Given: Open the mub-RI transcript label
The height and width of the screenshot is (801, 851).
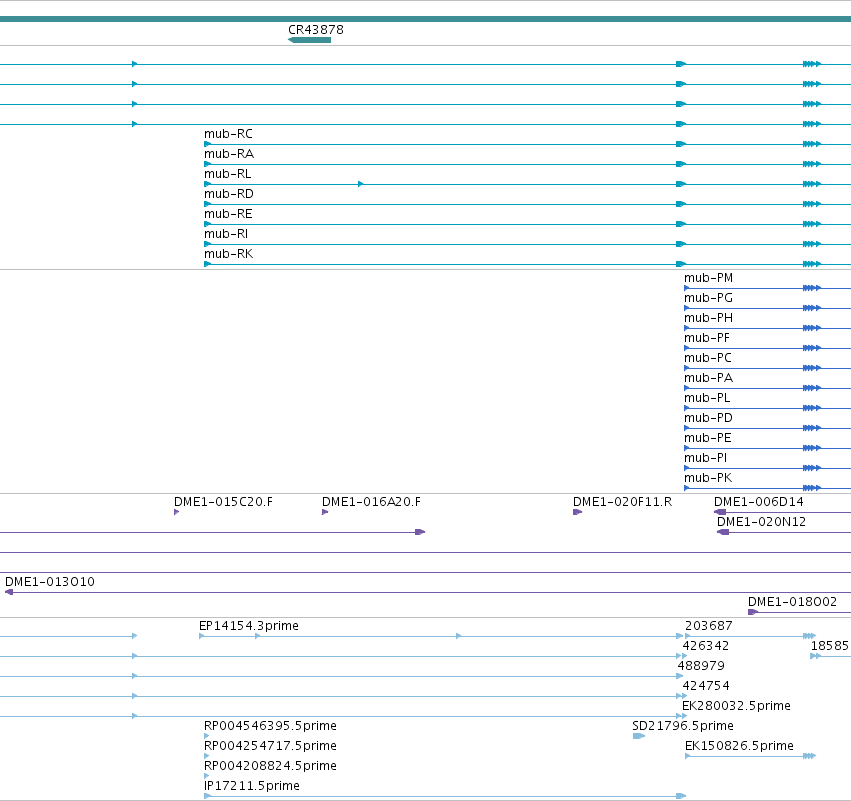Looking at the screenshot, I should pyautogui.click(x=226, y=234).
